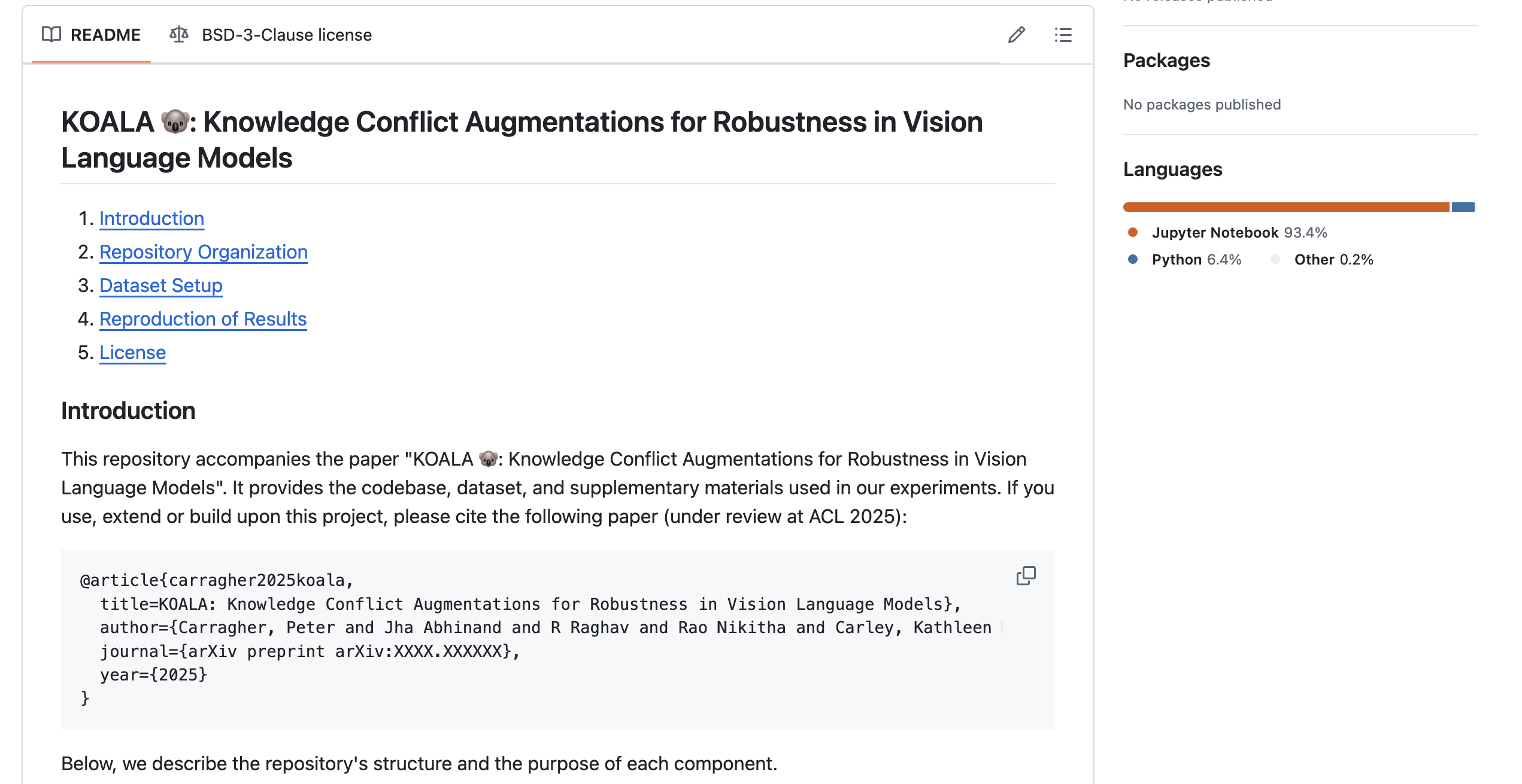Screen dimensions: 1522x784
Task: Click the @article{carragher2025koala, line
Action: click(x=217, y=581)
